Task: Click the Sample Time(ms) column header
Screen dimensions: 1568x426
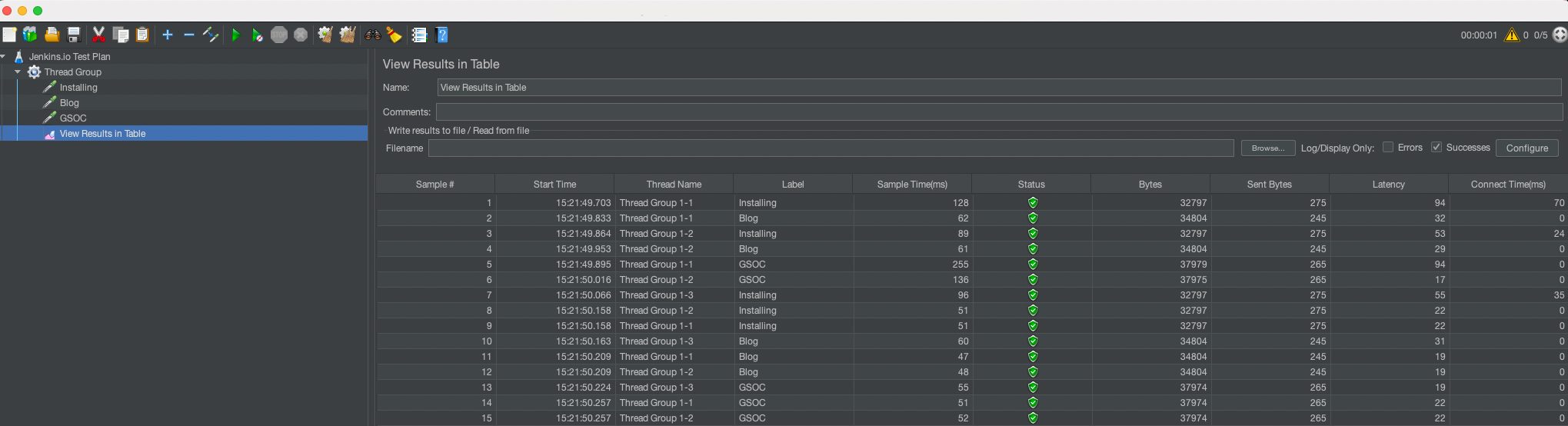Action: click(912, 184)
